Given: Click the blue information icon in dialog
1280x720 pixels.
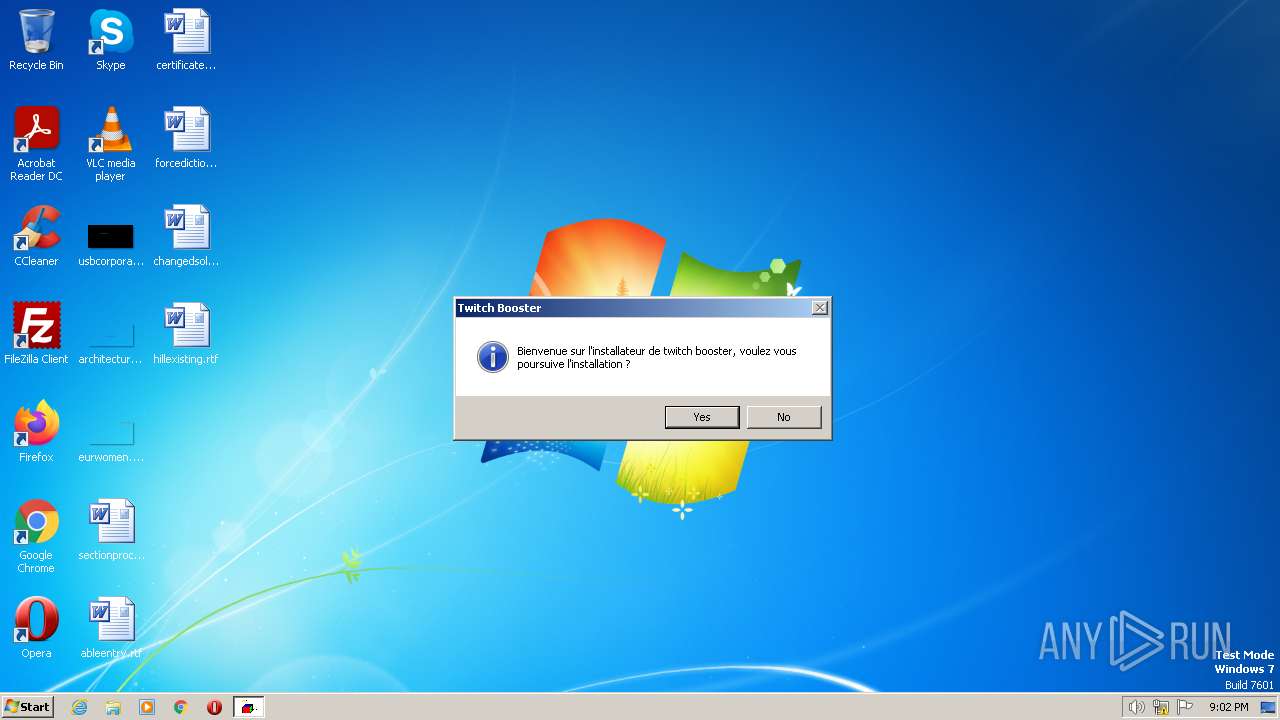Looking at the screenshot, I should click(x=492, y=357).
